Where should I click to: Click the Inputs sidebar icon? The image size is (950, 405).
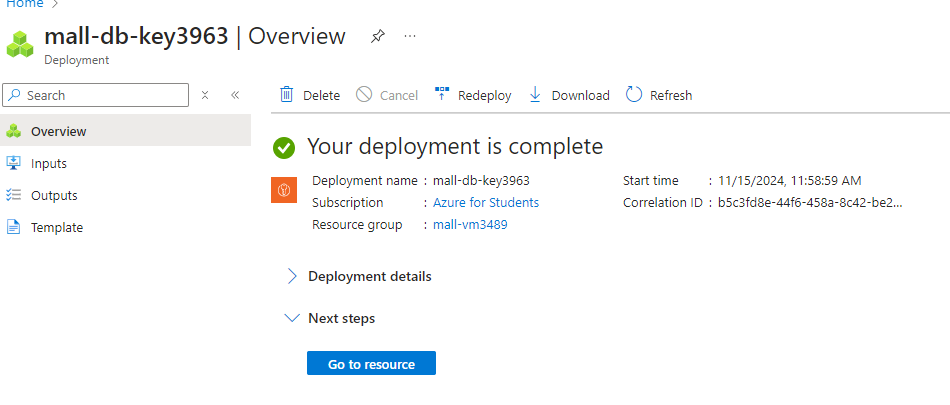pos(13,163)
